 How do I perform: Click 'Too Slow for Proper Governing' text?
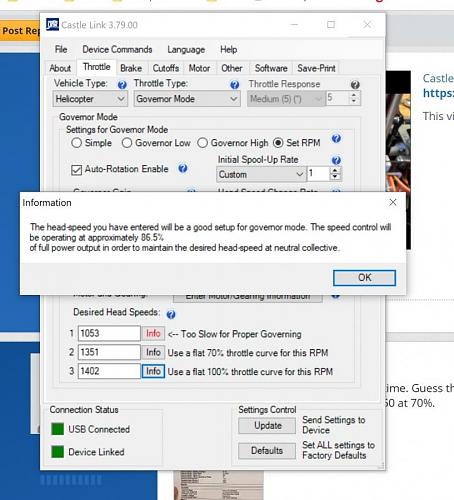point(241,334)
